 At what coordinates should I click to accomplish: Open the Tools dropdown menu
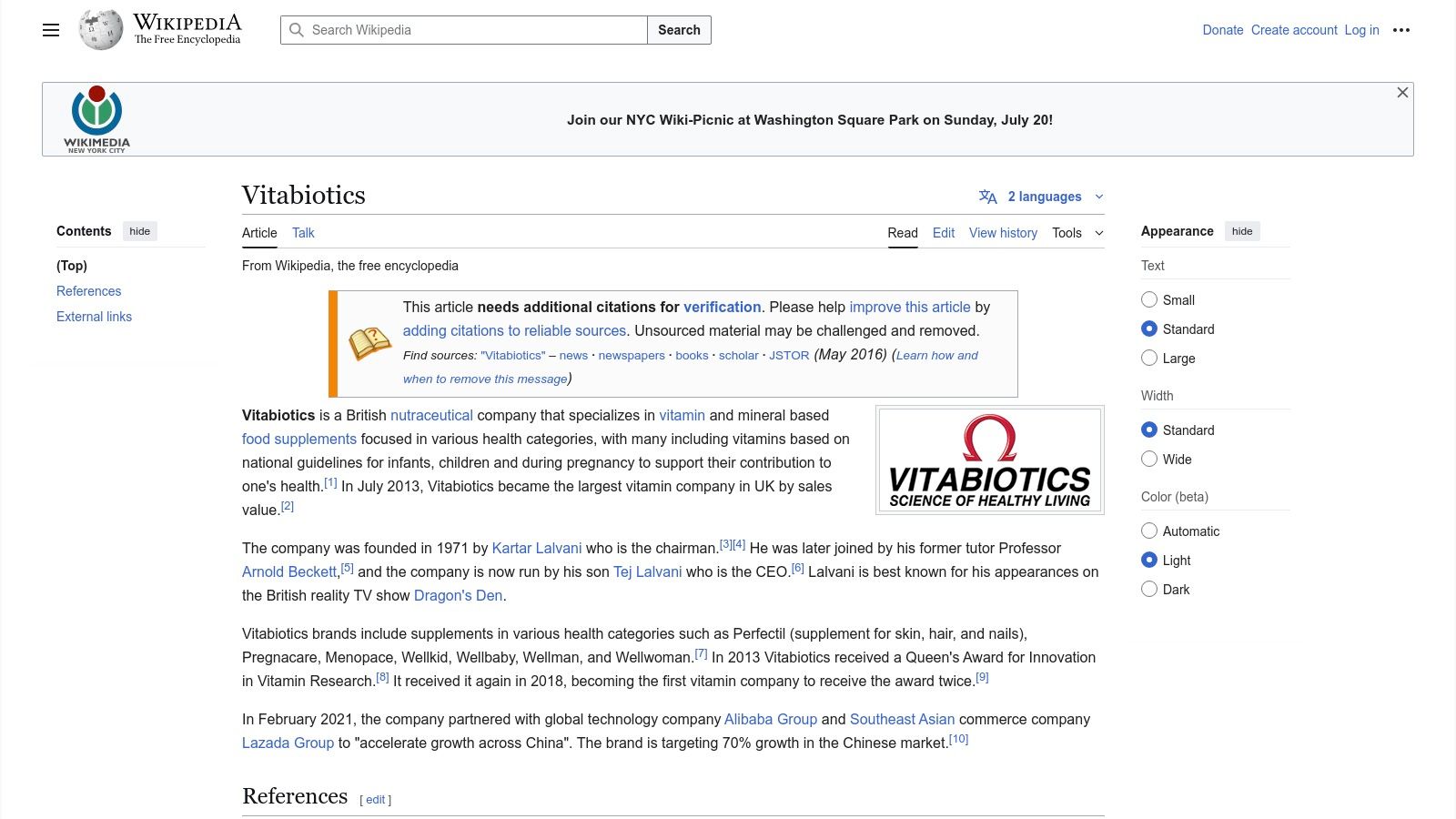pyautogui.click(x=1077, y=233)
